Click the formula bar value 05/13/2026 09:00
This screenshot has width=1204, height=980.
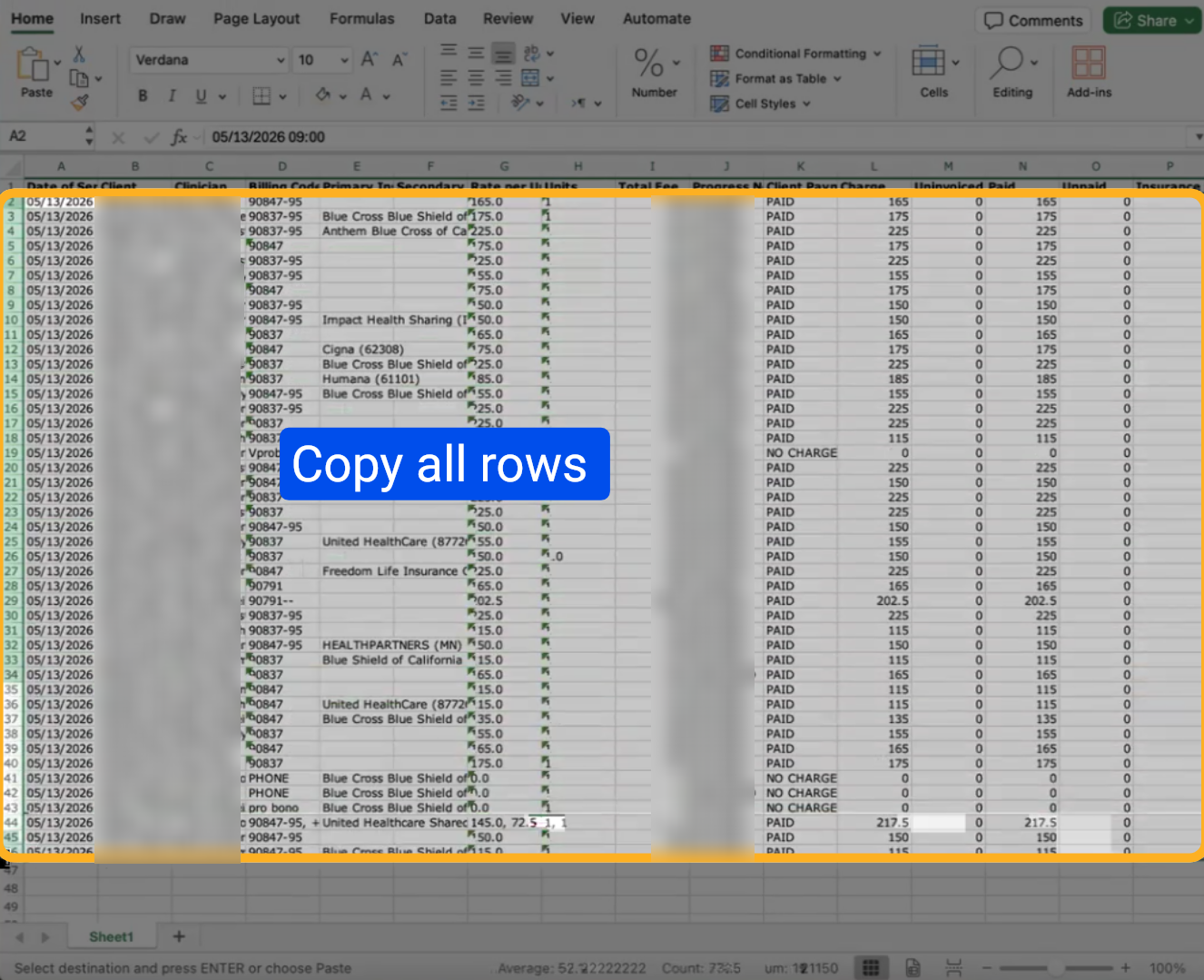tap(268, 137)
